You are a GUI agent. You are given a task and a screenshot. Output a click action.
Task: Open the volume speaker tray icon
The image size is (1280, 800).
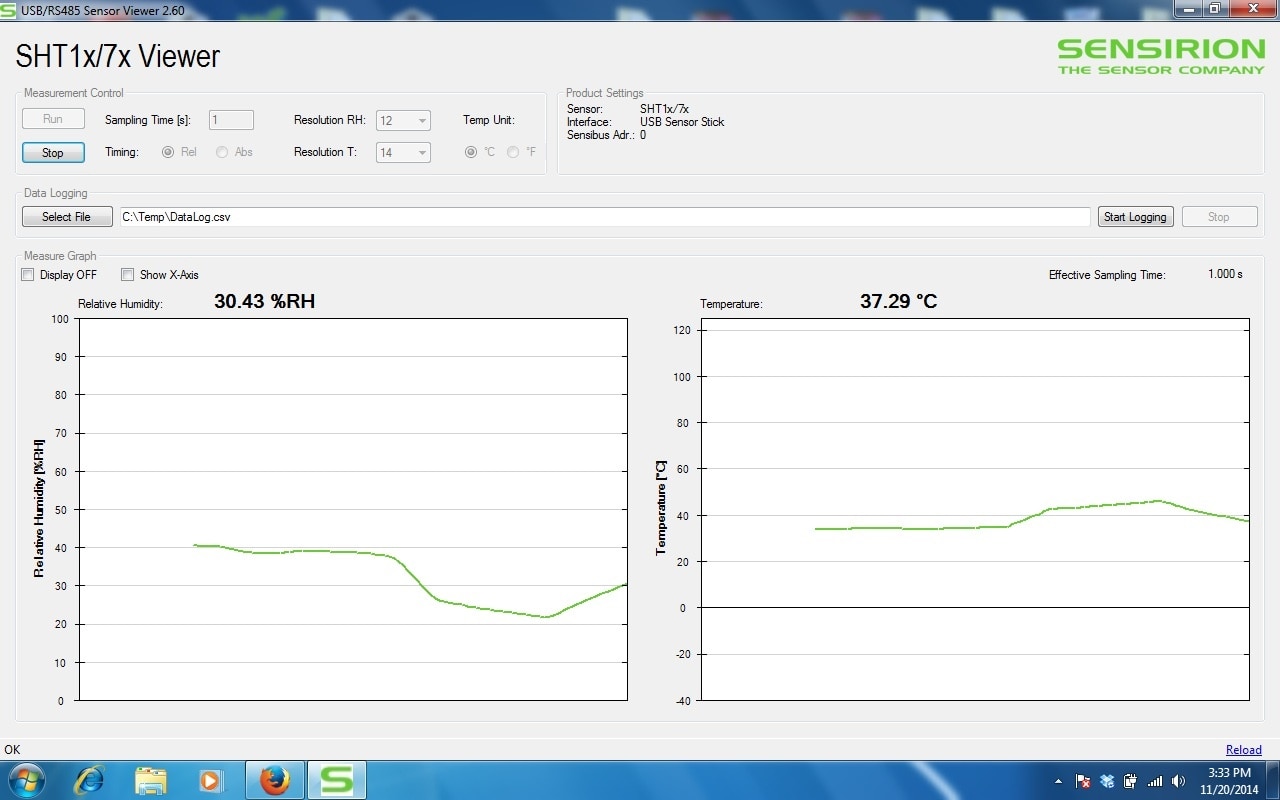(x=1178, y=781)
